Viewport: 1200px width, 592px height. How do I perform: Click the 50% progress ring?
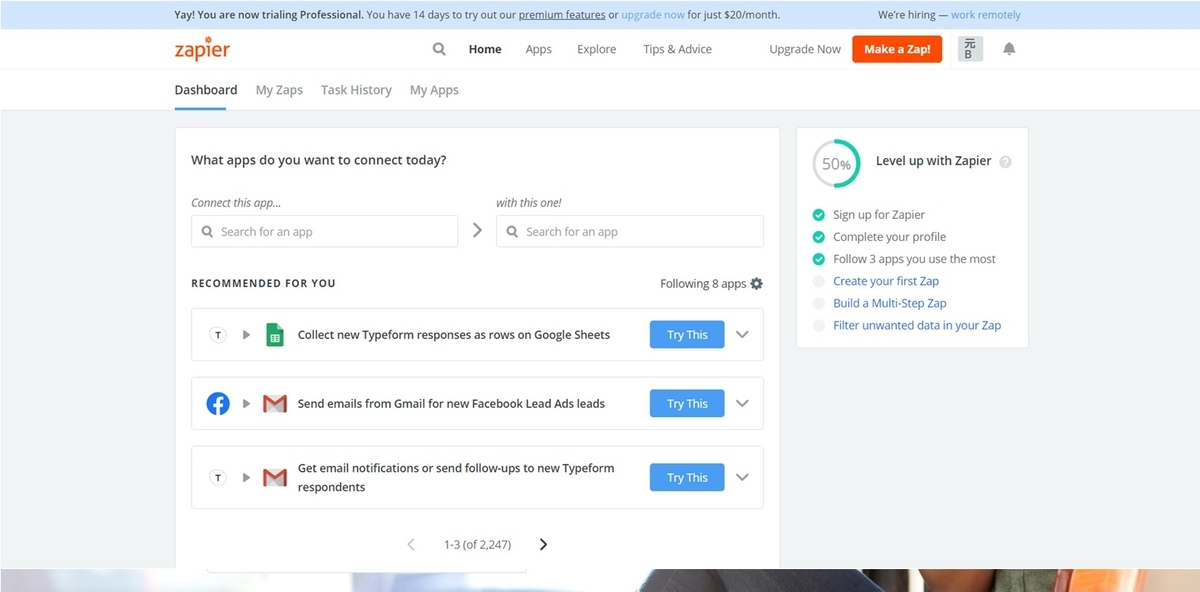[x=836, y=164]
